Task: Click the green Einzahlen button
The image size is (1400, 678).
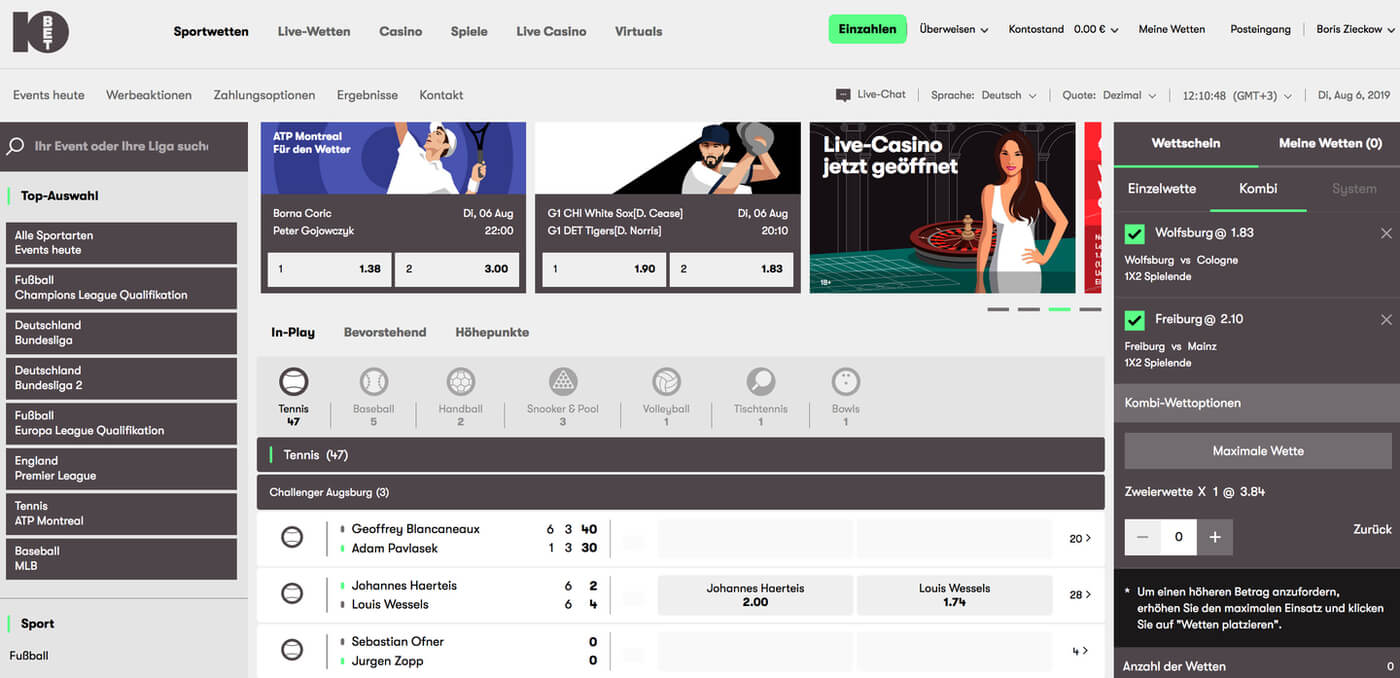Action: coord(868,29)
